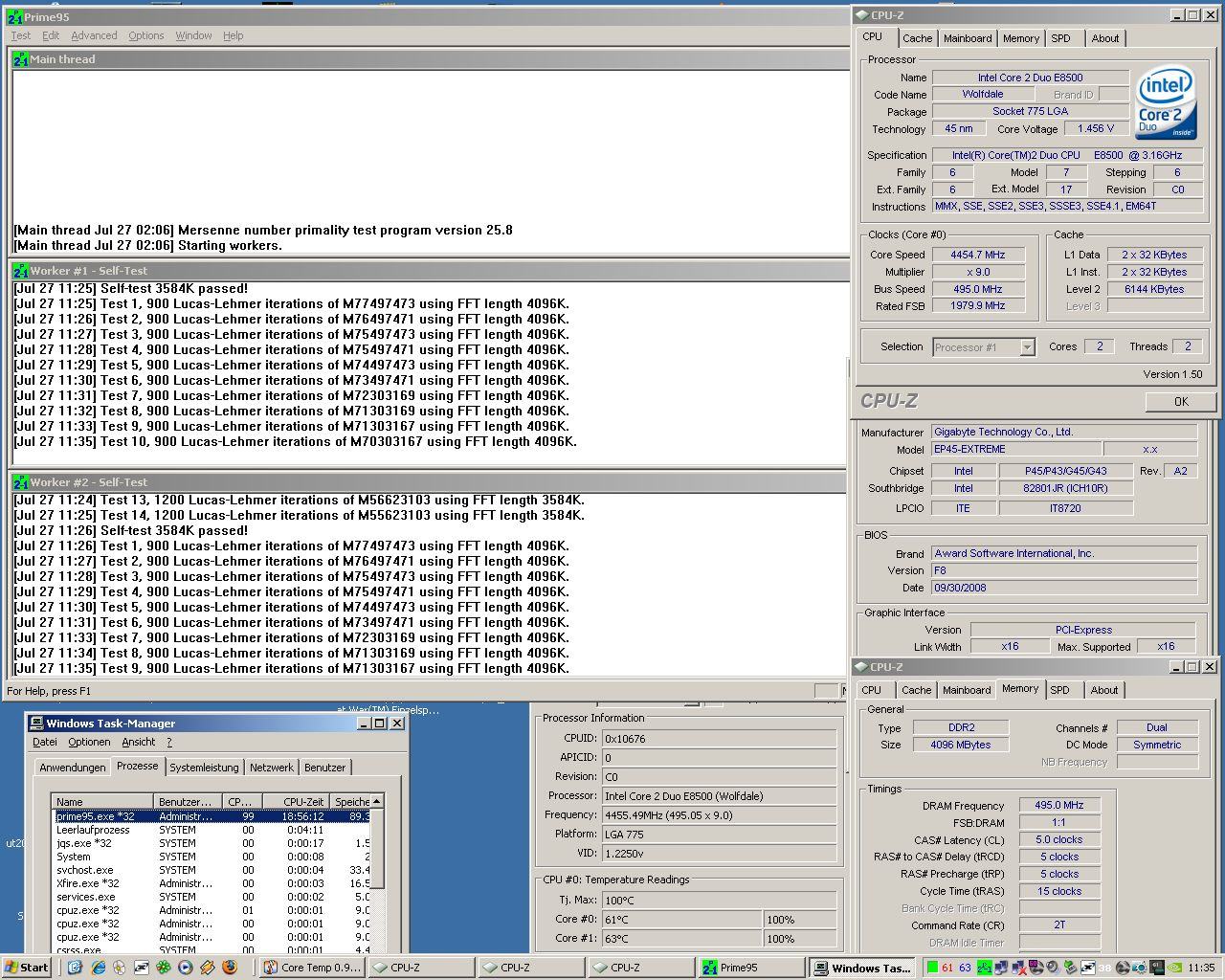Select the prime95.exe *32 process row
This screenshot has width=1225, height=980.
(x=212, y=816)
